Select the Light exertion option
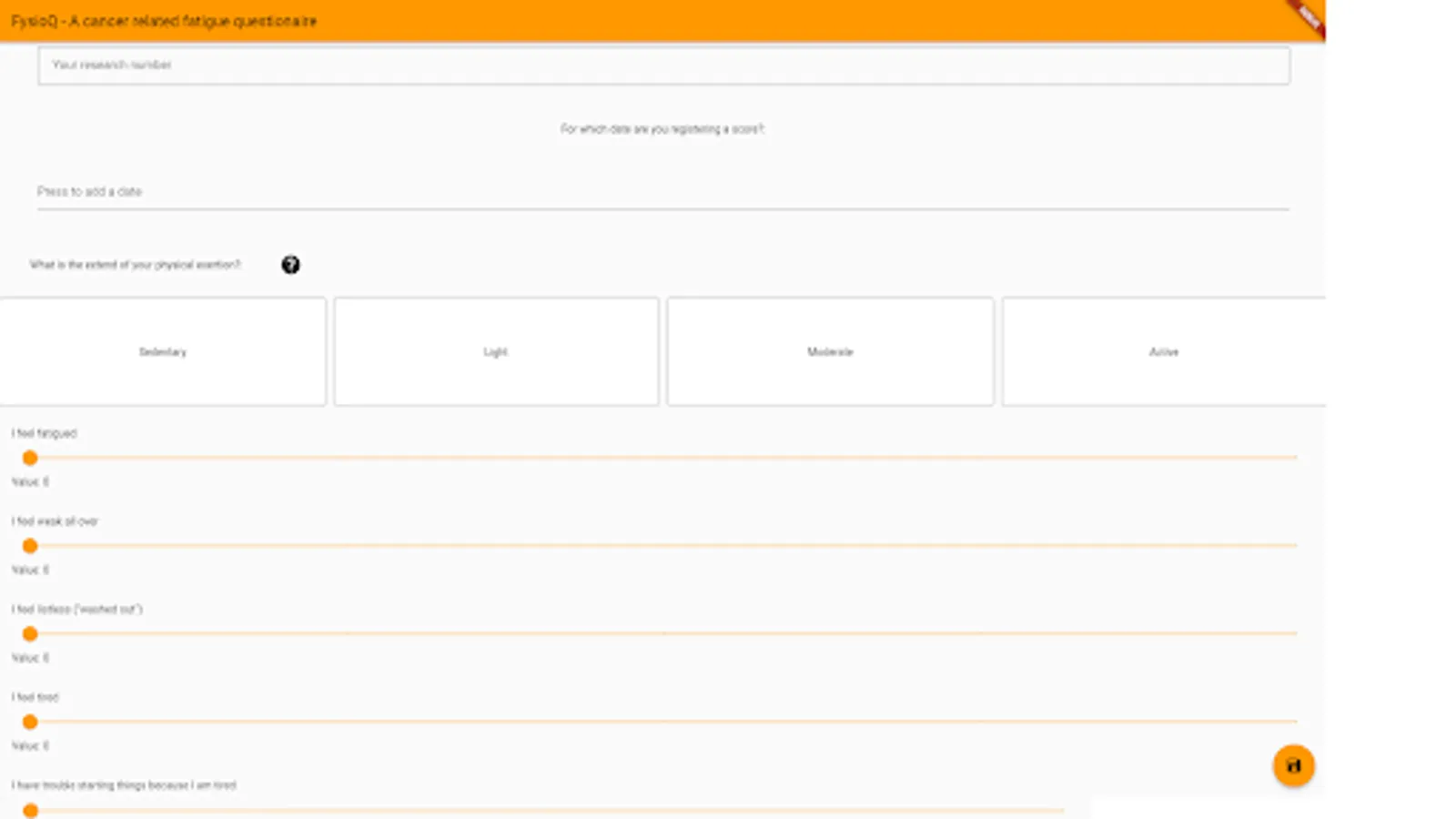 tap(496, 351)
